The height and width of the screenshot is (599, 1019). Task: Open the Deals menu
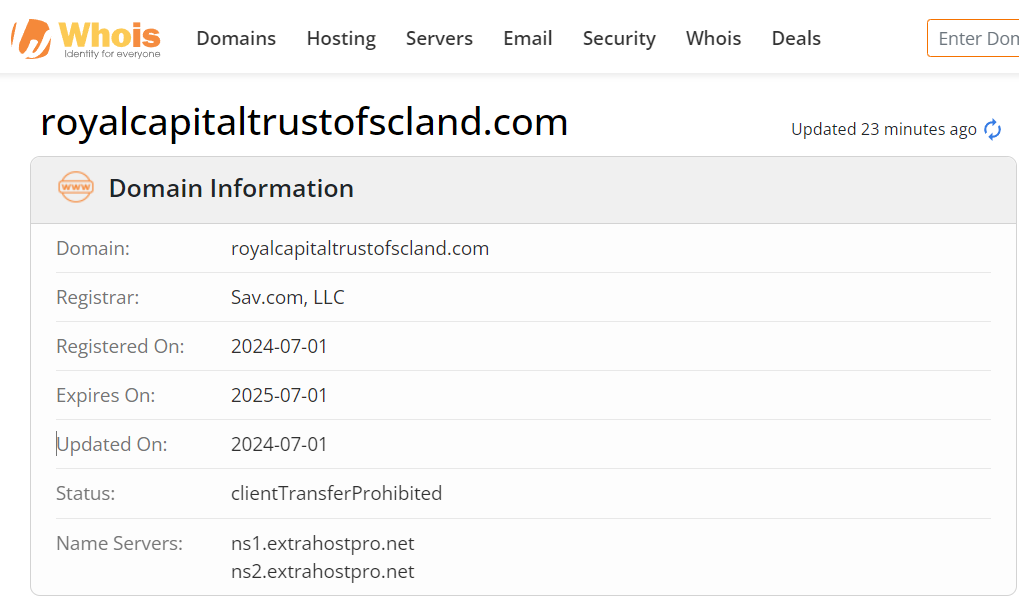tap(796, 38)
